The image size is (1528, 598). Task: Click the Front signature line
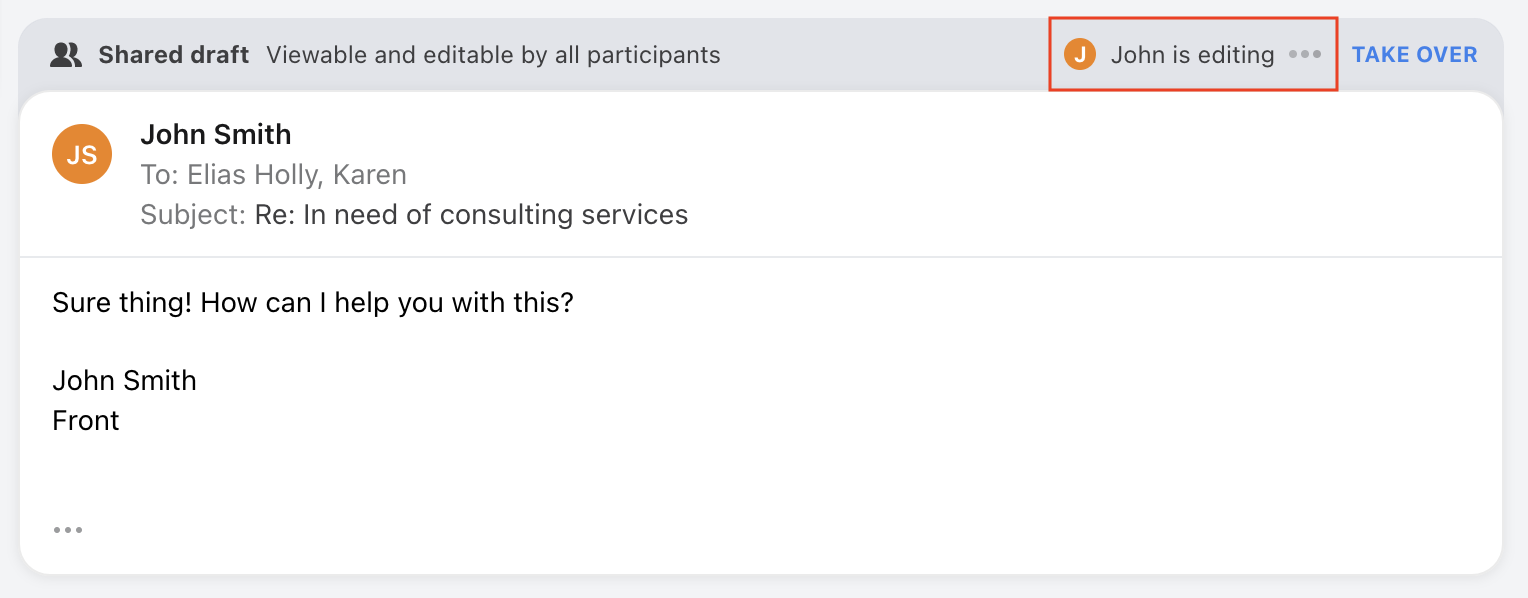point(86,421)
